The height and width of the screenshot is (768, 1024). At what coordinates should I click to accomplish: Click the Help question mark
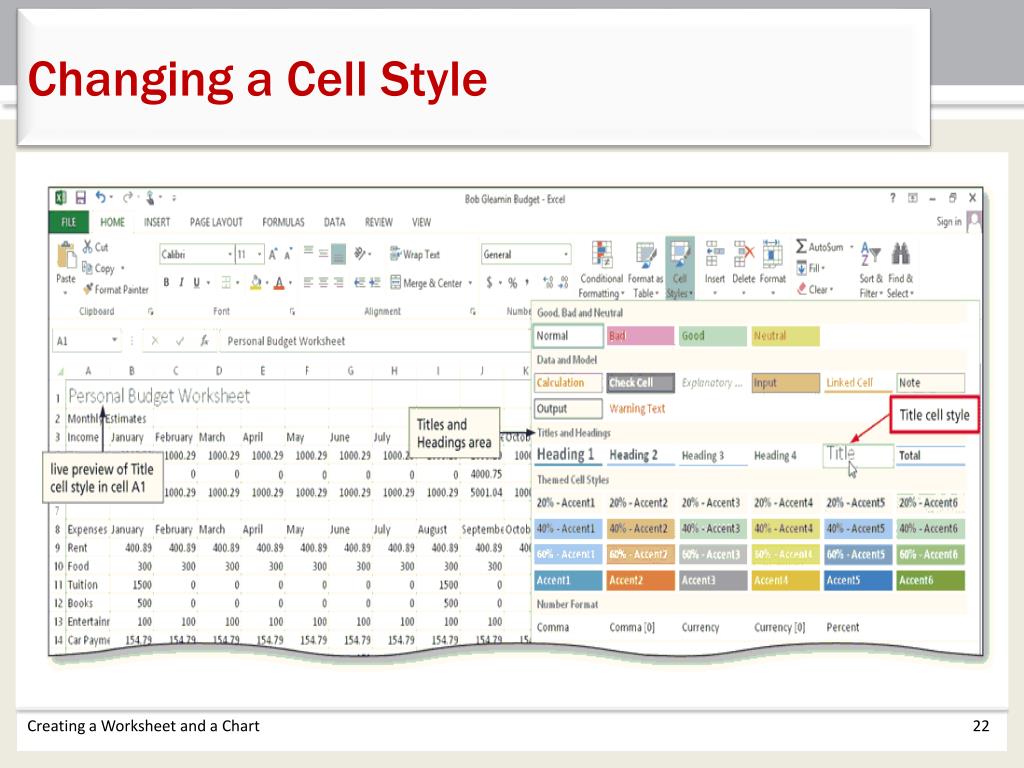[x=893, y=197]
